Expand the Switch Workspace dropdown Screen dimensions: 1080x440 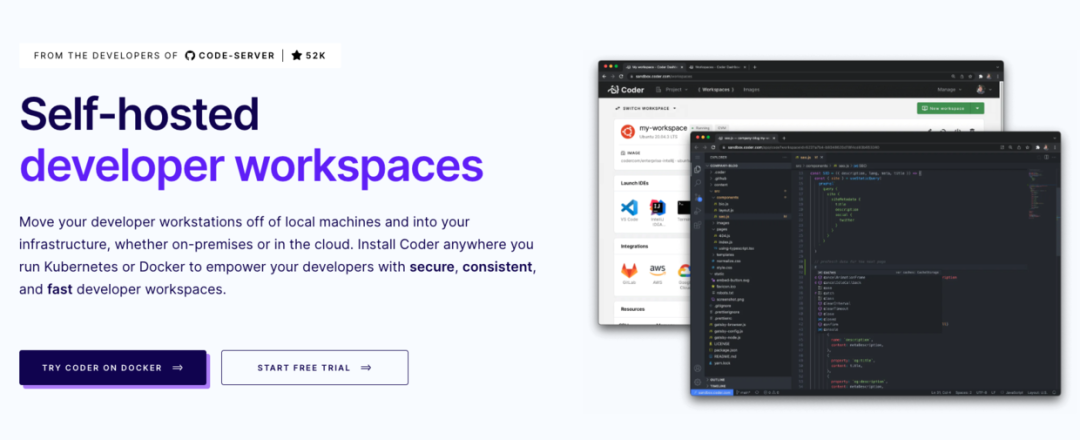pyautogui.click(x=645, y=108)
